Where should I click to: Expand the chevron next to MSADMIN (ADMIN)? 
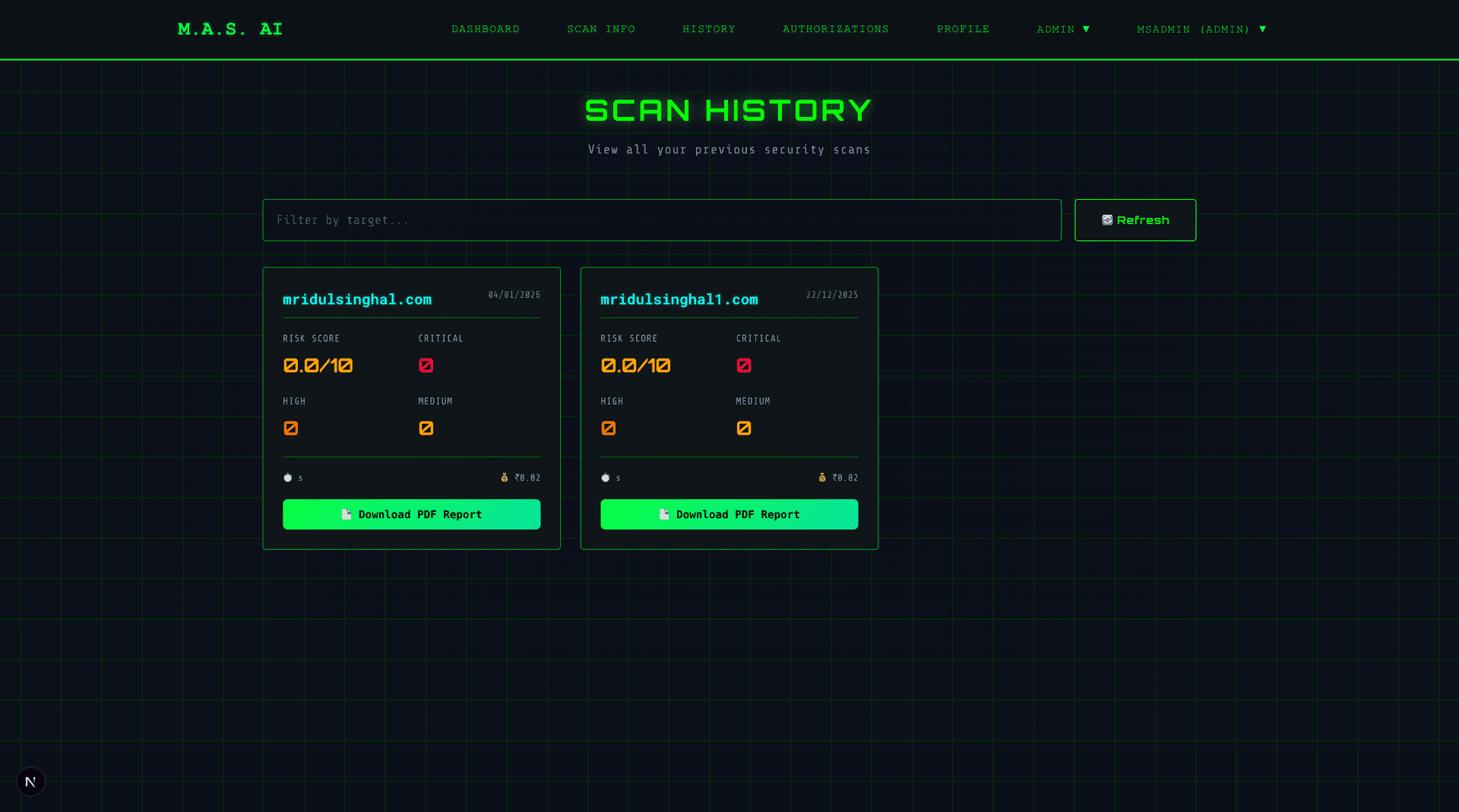(x=1263, y=29)
